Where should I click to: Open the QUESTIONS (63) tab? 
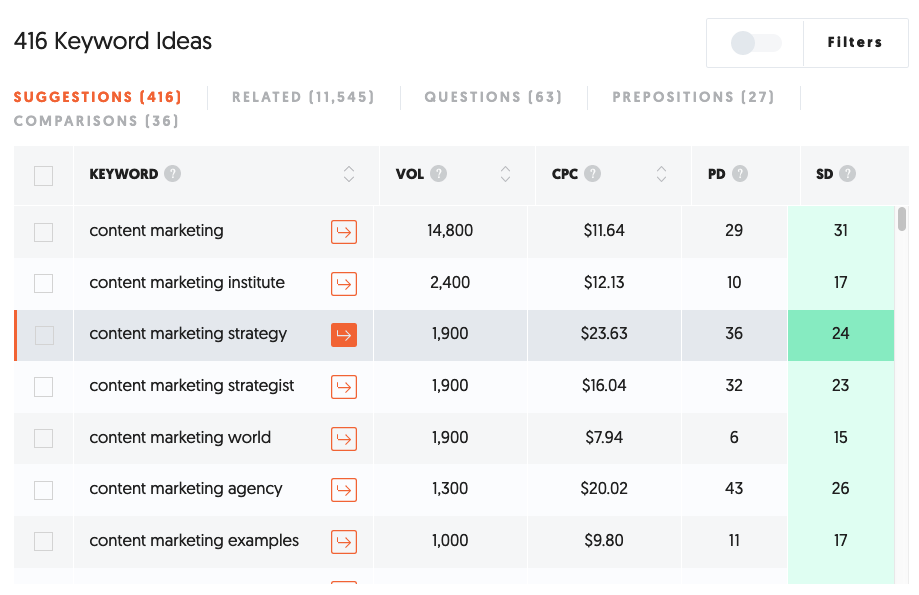point(493,97)
